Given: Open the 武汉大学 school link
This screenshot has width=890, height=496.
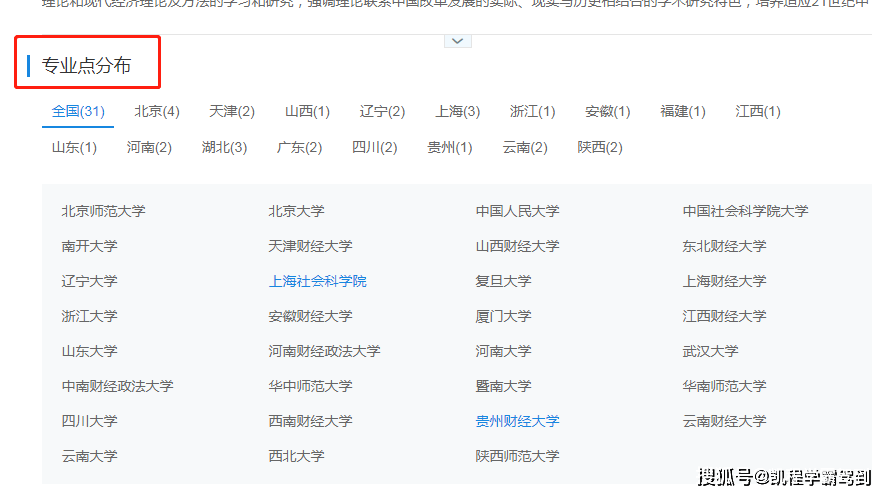Looking at the screenshot, I should coord(710,351).
